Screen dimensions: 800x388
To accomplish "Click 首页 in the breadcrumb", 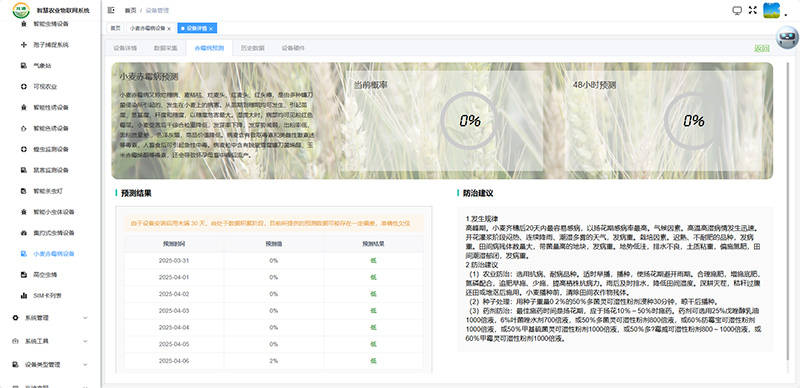I will [x=131, y=10].
